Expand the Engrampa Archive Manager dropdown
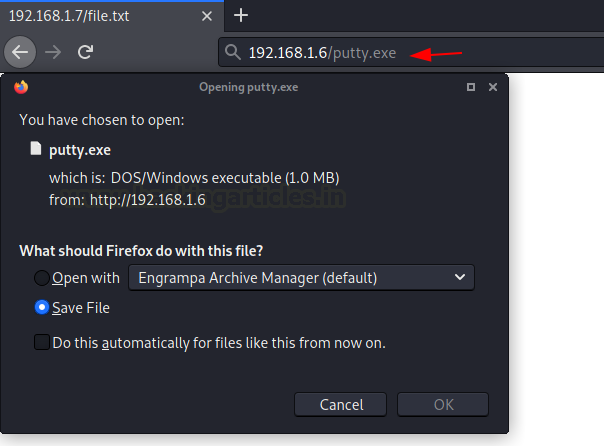This screenshot has height=446, width=604. [301, 278]
